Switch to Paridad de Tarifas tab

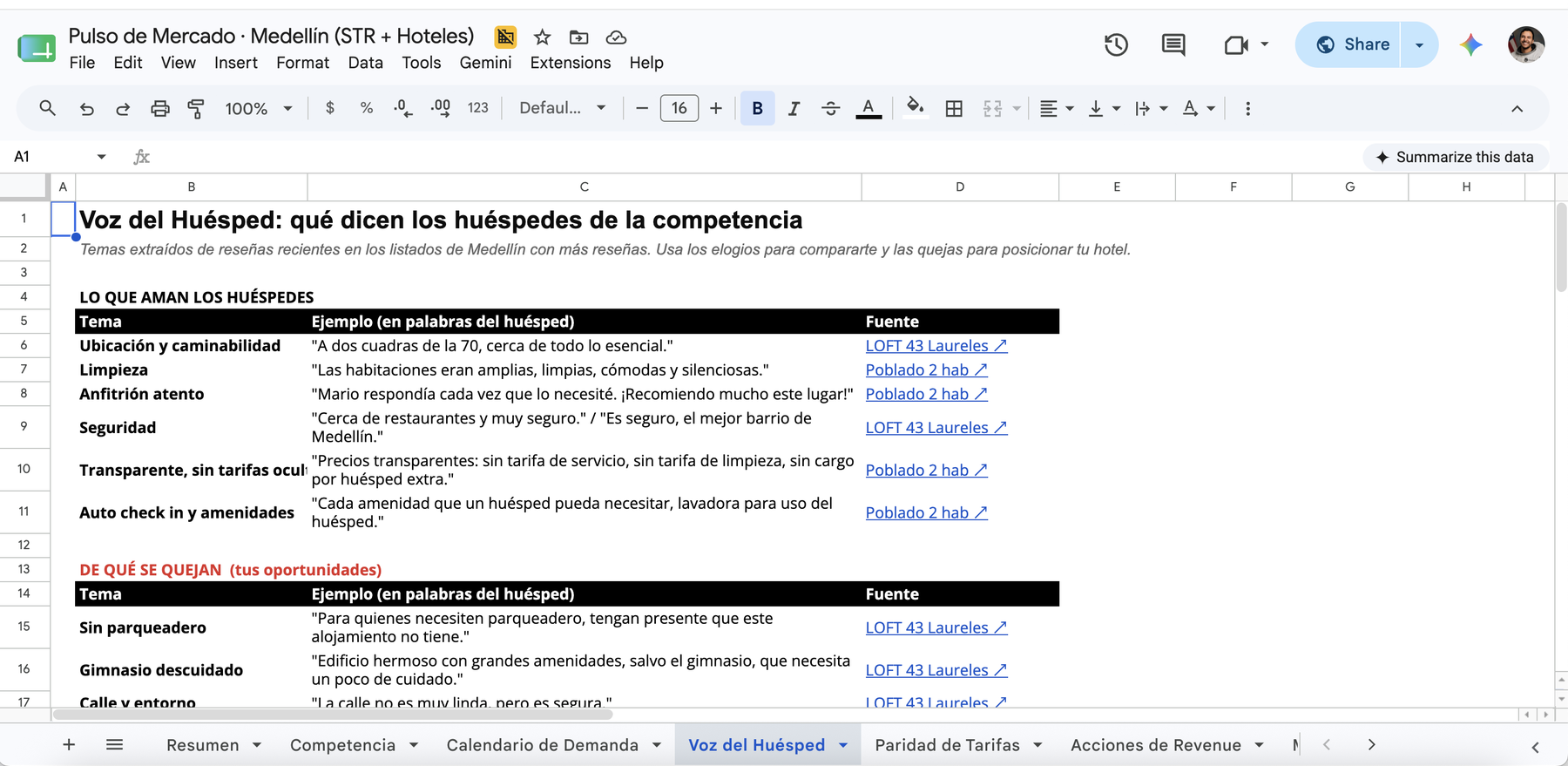click(947, 745)
